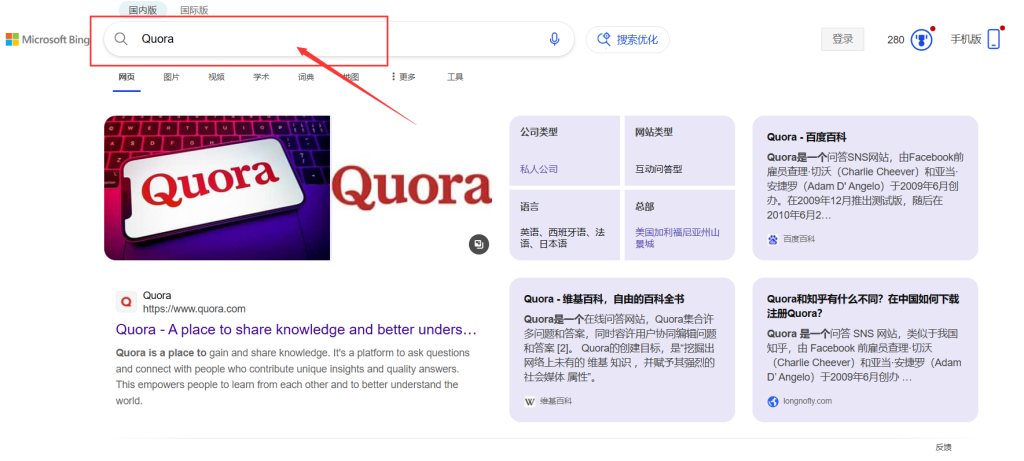Switch to 国内版 tab
Screen dimensions: 1024x461
(143, 10)
